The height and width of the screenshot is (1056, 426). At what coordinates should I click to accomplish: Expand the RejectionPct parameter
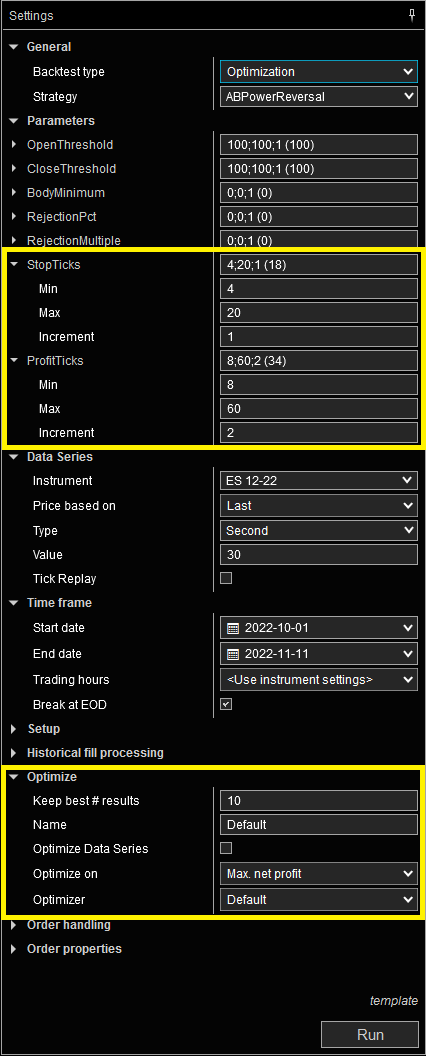[14, 217]
